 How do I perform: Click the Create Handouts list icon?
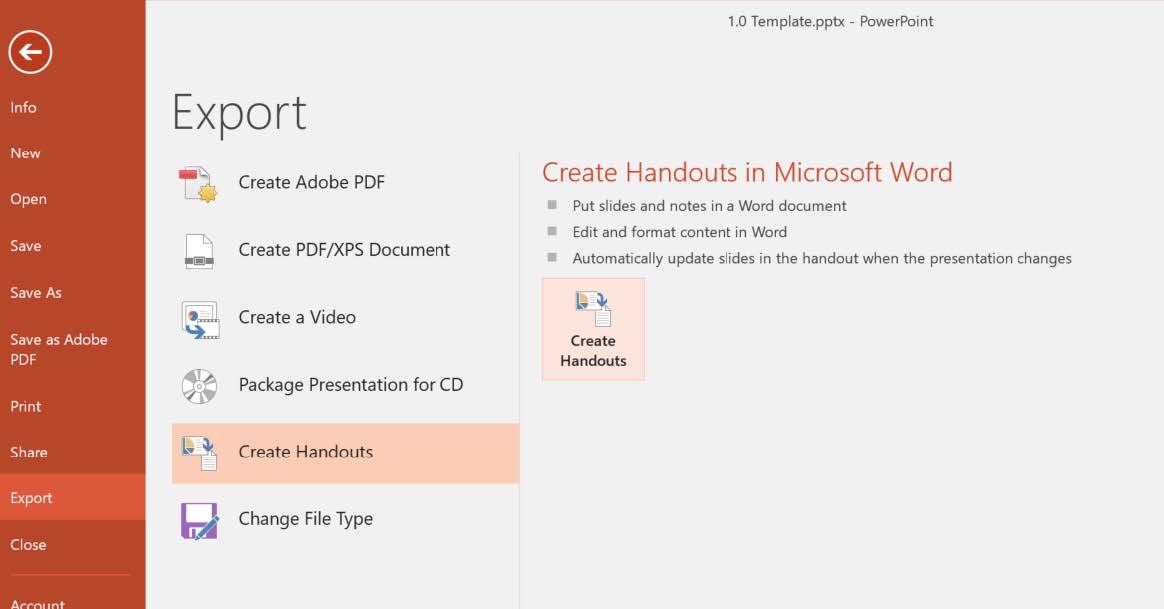[x=199, y=452]
